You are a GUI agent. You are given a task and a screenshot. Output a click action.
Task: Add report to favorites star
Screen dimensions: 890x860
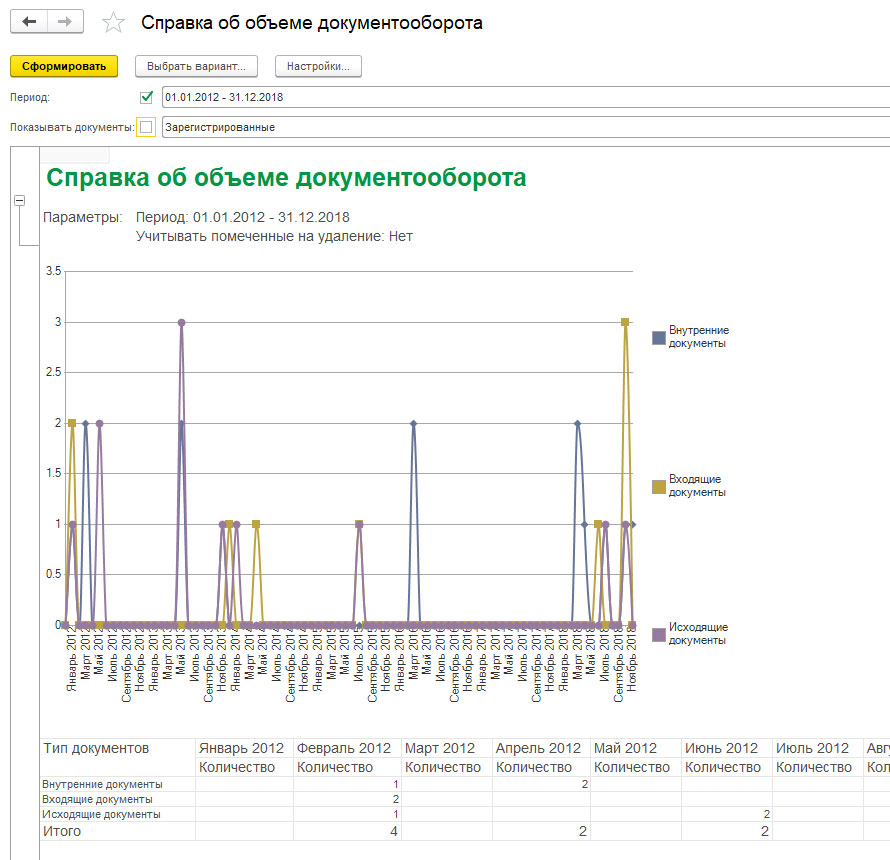click(x=115, y=23)
